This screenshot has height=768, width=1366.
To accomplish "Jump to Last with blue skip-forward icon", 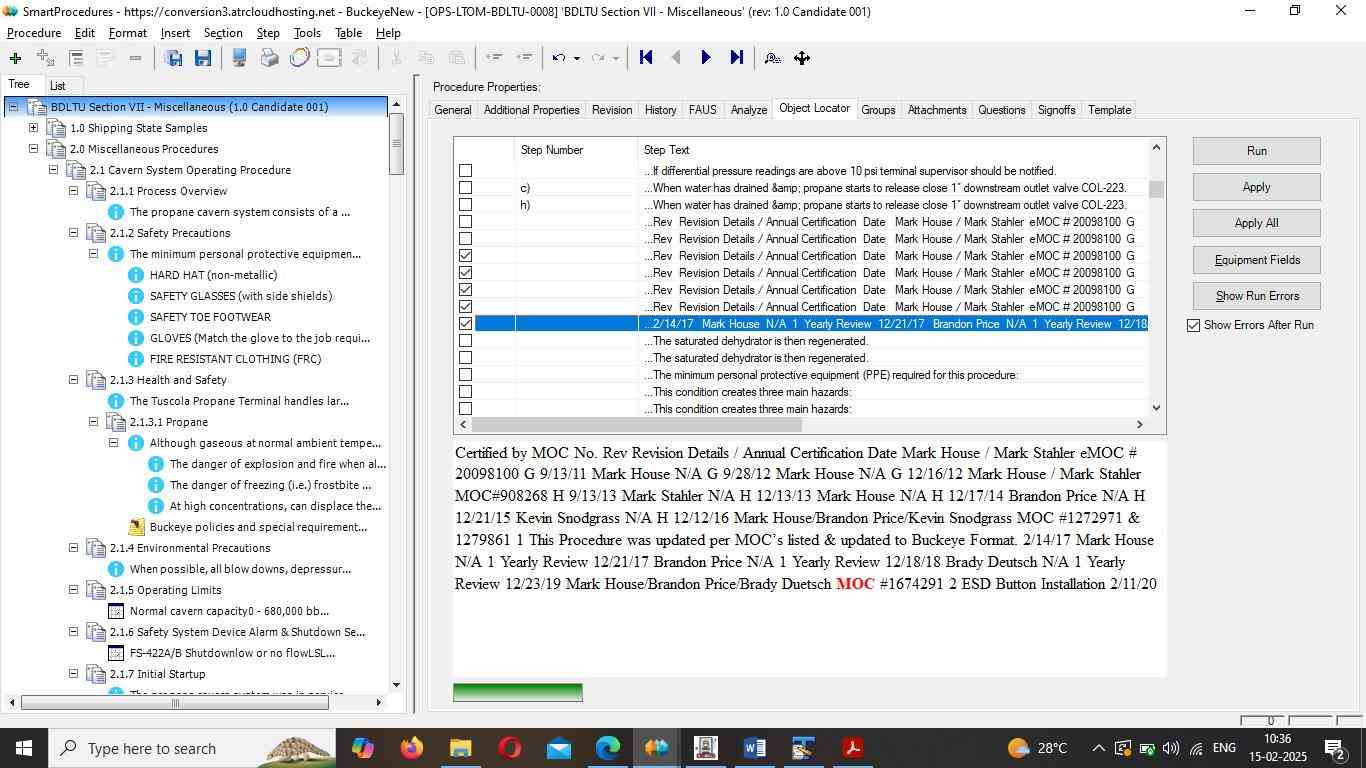I will (736, 58).
